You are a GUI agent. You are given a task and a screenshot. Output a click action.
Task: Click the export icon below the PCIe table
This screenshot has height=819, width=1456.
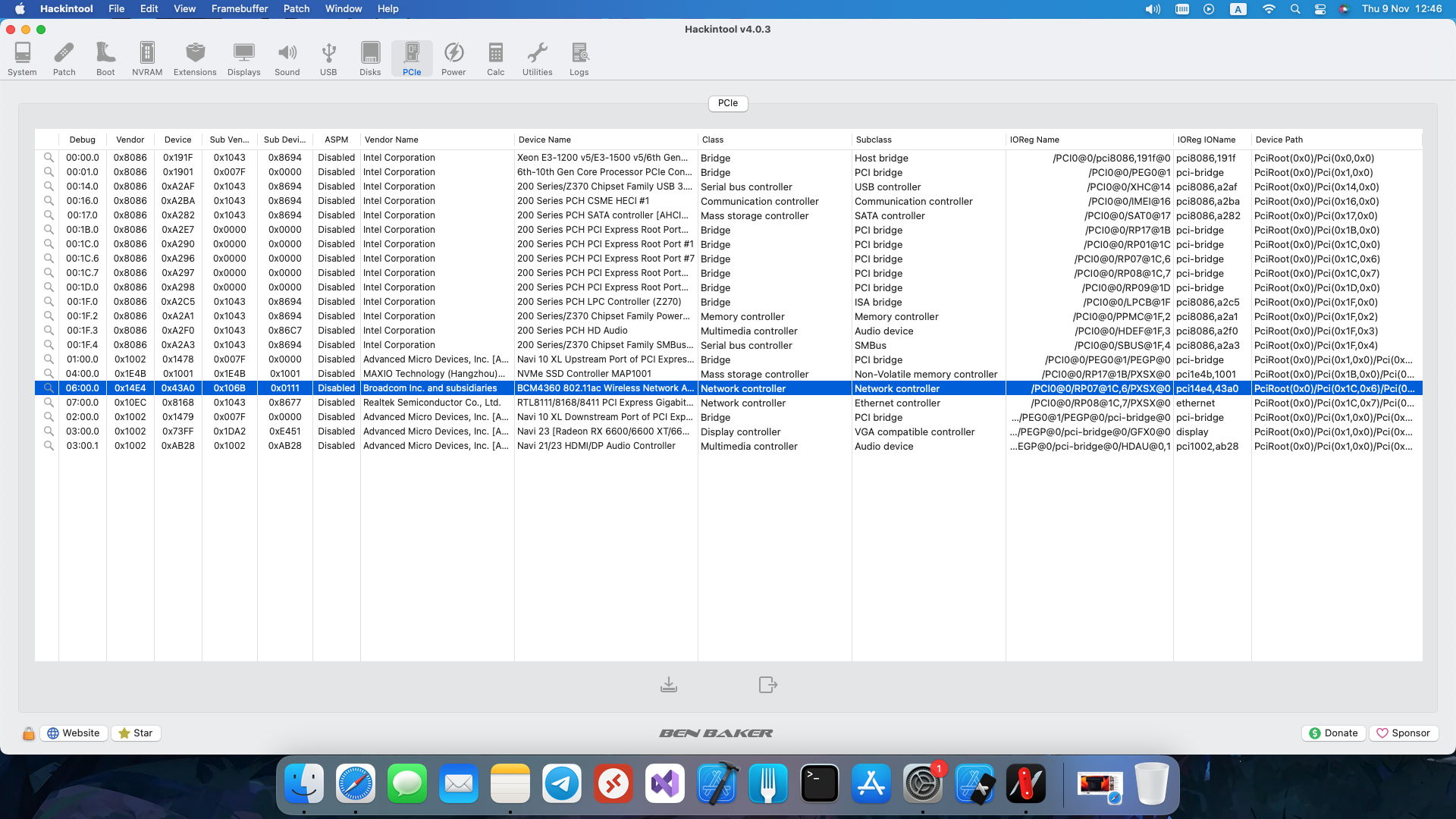point(768,684)
